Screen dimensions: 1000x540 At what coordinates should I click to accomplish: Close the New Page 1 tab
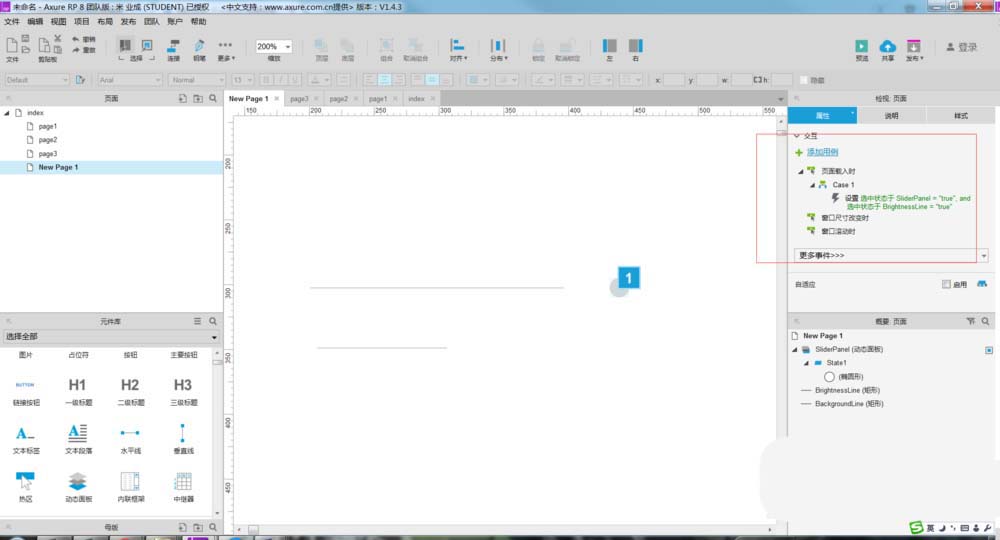click(277, 99)
